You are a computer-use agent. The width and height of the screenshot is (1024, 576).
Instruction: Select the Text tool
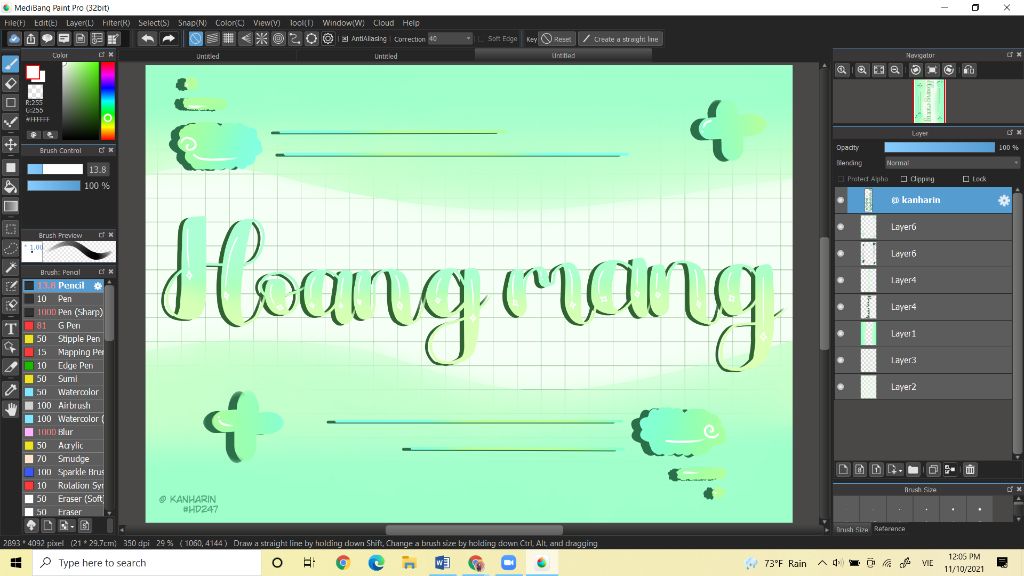10,328
